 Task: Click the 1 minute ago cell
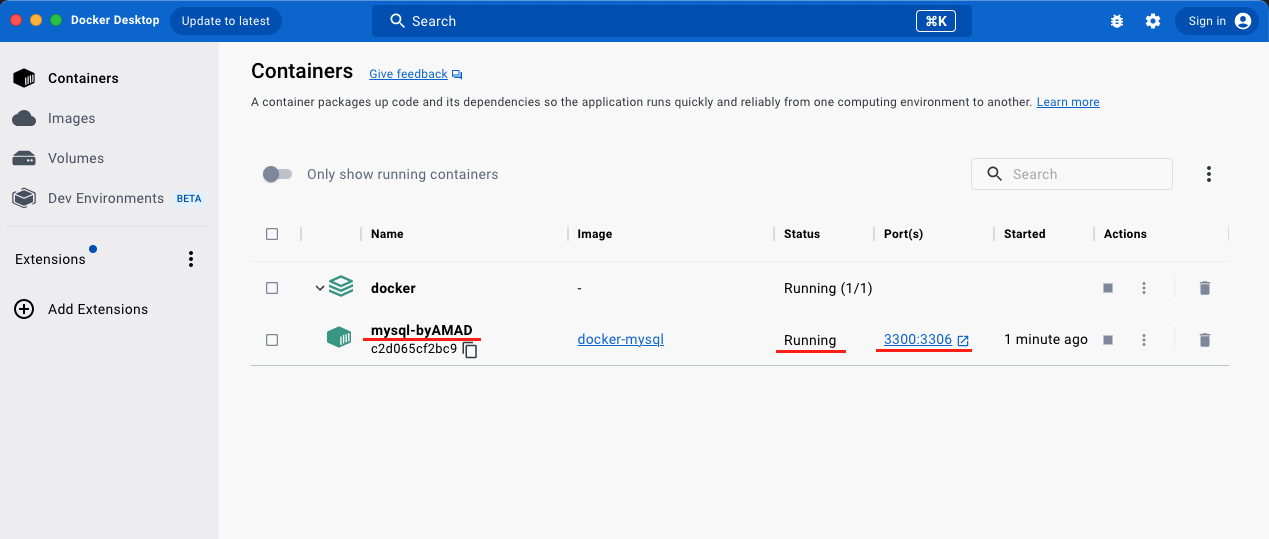point(1046,340)
